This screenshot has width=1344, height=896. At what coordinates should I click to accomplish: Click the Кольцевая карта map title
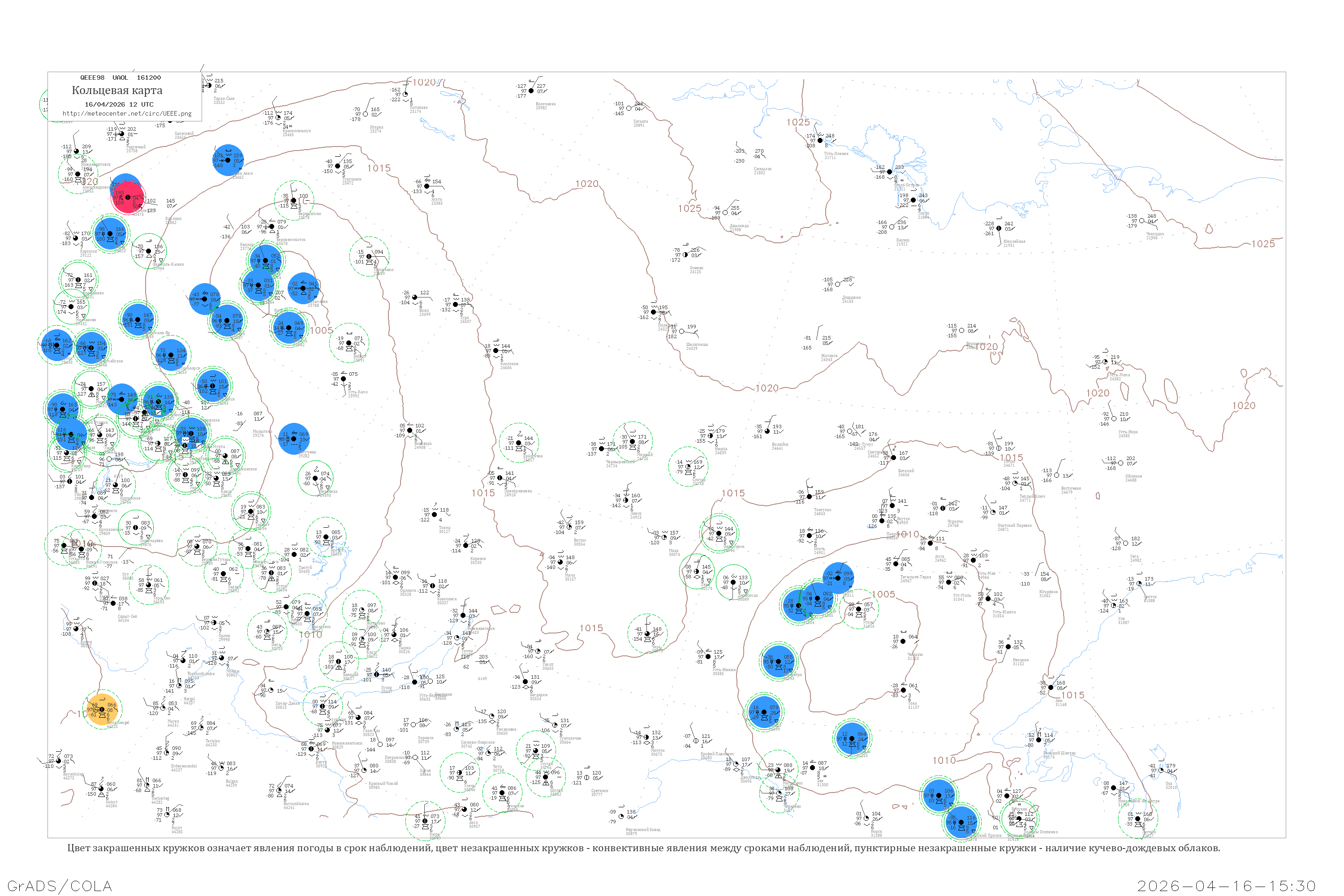click(x=117, y=90)
